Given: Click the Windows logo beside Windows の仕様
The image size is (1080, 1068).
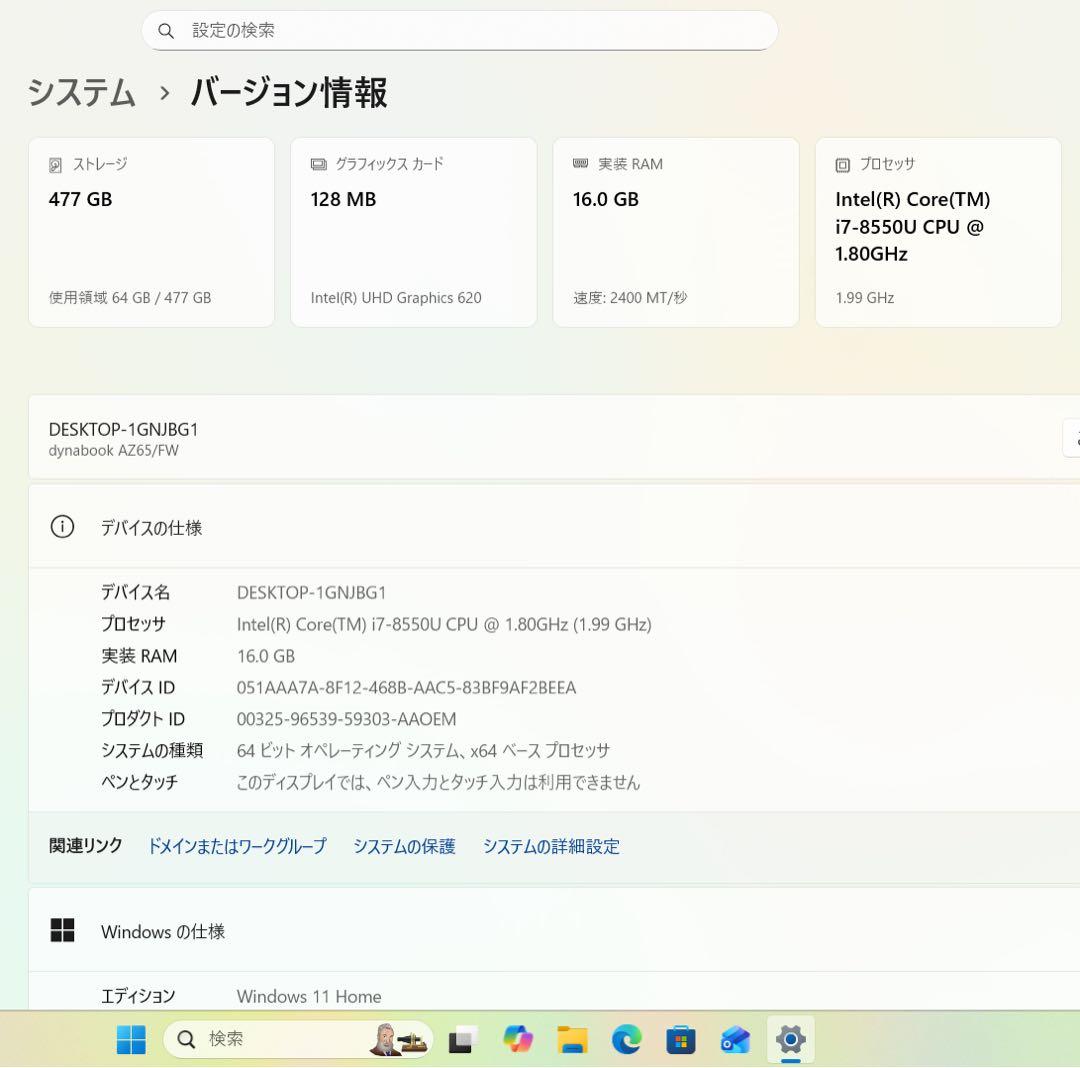Looking at the screenshot, I should point(62,930).
